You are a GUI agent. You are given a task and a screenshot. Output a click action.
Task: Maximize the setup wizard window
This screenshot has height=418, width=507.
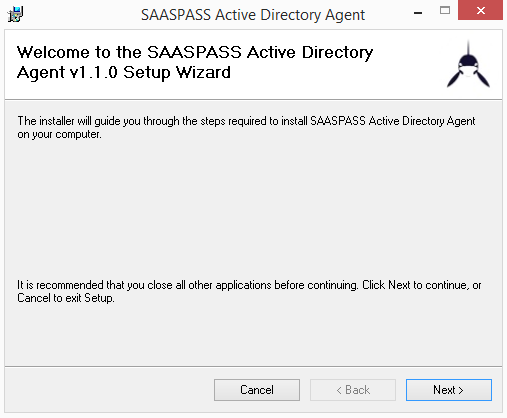(445, 11)
